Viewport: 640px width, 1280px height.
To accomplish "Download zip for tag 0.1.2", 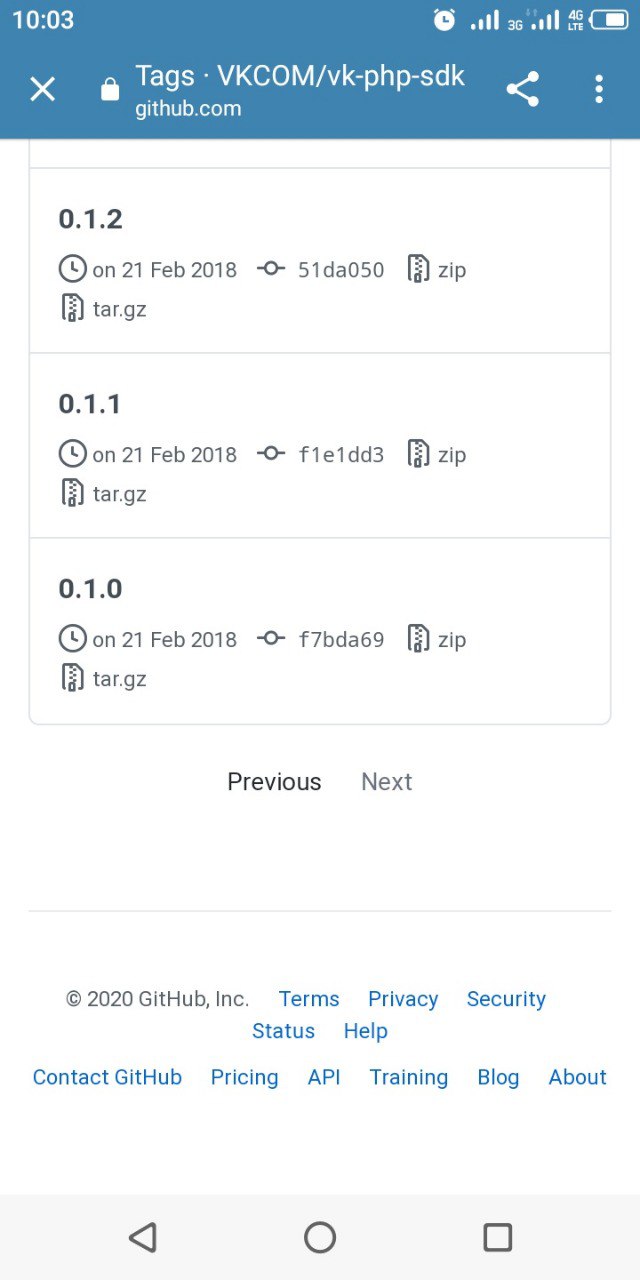I will click(x=451, y=270).
